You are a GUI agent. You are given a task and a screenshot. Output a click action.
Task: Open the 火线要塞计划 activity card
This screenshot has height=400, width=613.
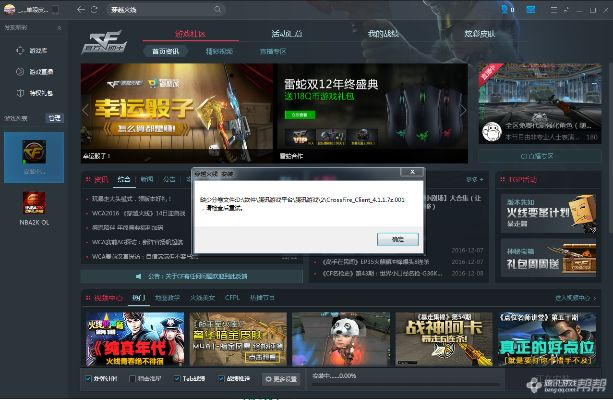(548, 214)
